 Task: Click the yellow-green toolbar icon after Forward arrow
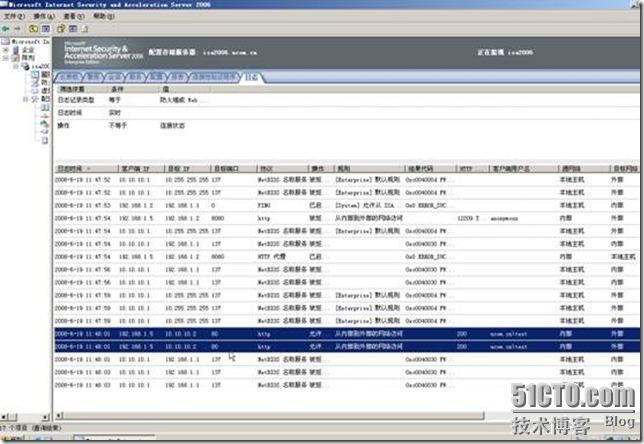pyautogui.click(x=33, y=29)
